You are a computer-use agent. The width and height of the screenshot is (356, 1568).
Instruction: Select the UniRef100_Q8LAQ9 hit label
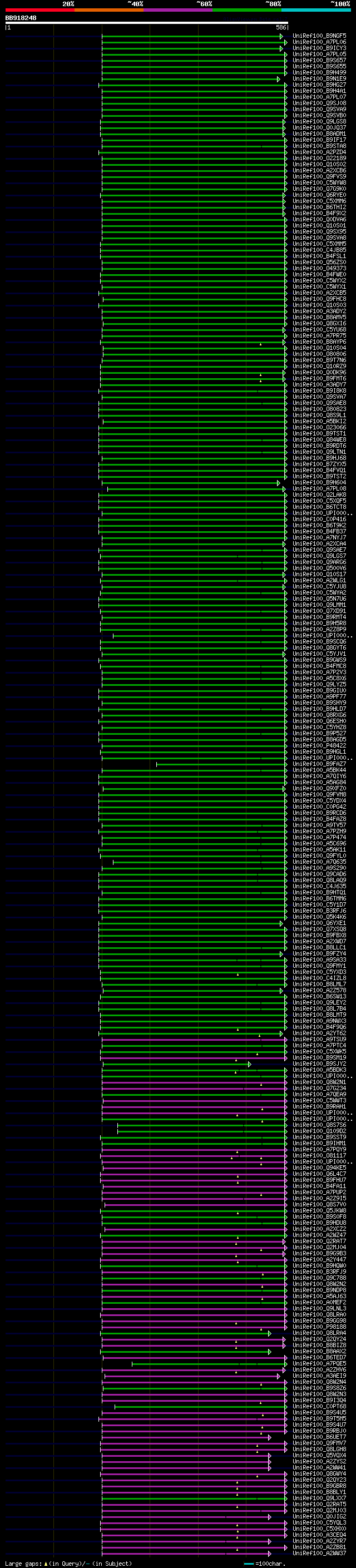(319, 881)
